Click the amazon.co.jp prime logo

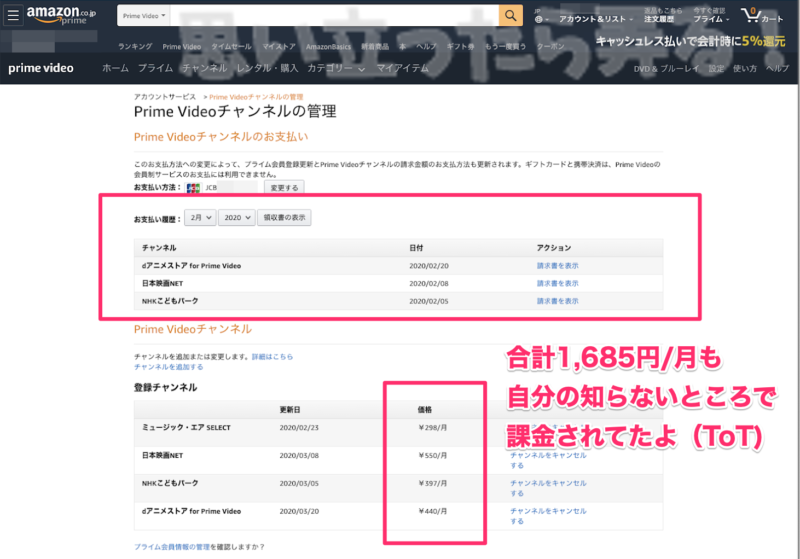pyautogui.click(x=61, y=15)
